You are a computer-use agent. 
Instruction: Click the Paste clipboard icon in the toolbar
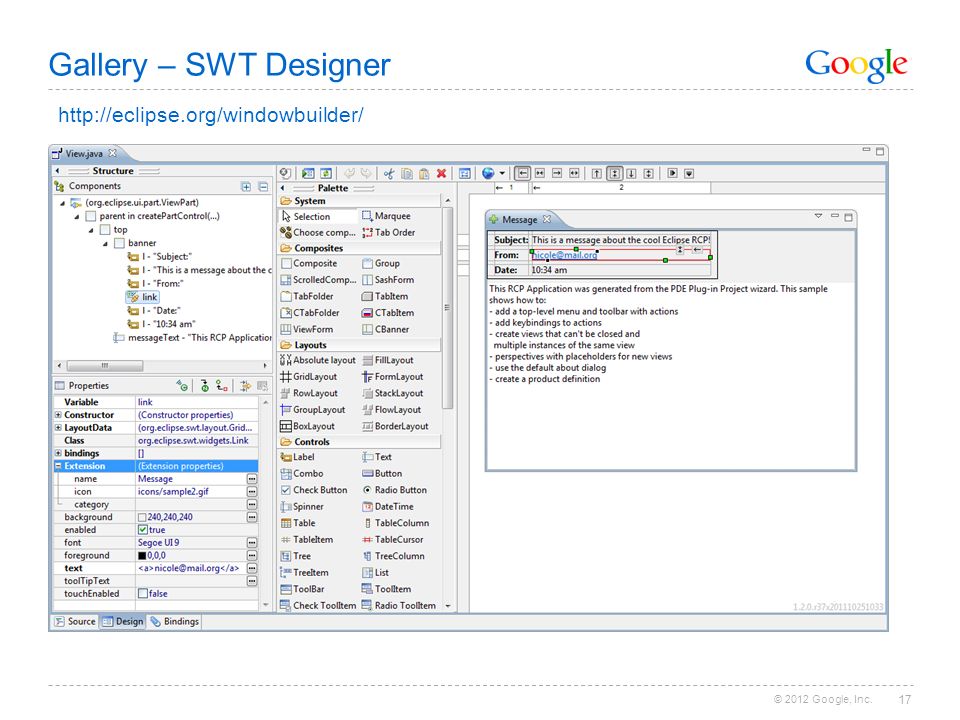(x=424, y=174)
